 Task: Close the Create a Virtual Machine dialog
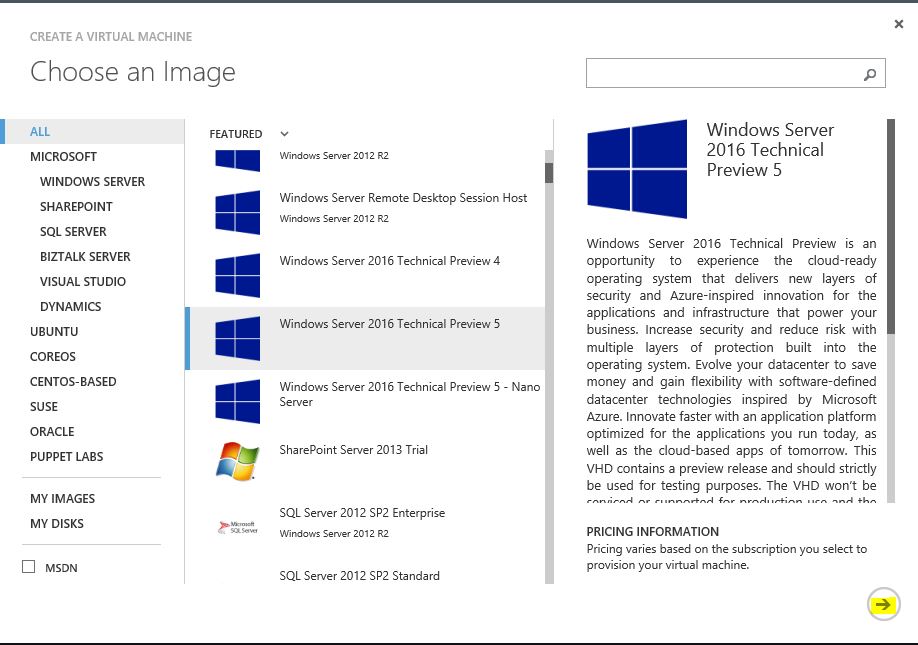coord(899,24)
